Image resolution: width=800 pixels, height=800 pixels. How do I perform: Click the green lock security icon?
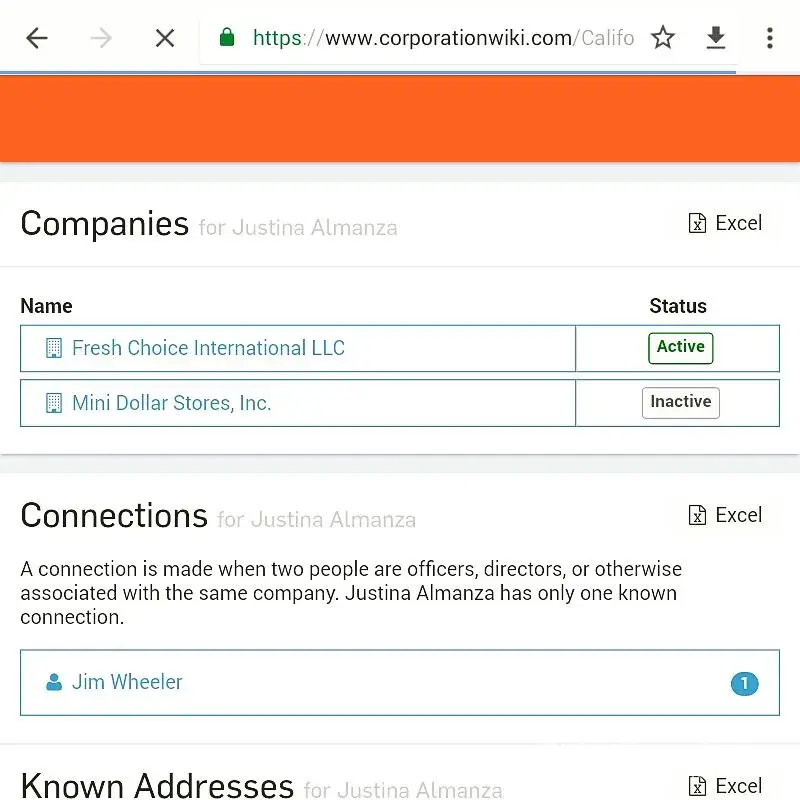[227, 38]
